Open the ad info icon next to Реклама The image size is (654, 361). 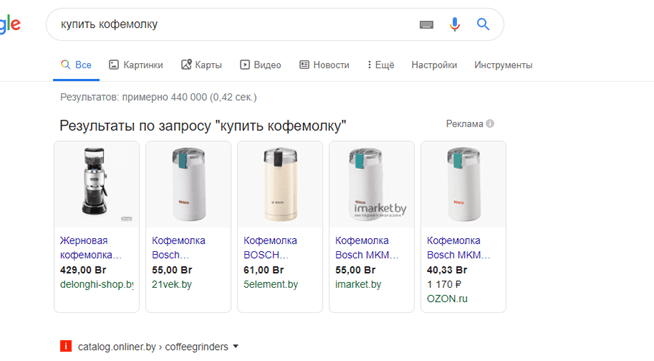pos(490,124)
